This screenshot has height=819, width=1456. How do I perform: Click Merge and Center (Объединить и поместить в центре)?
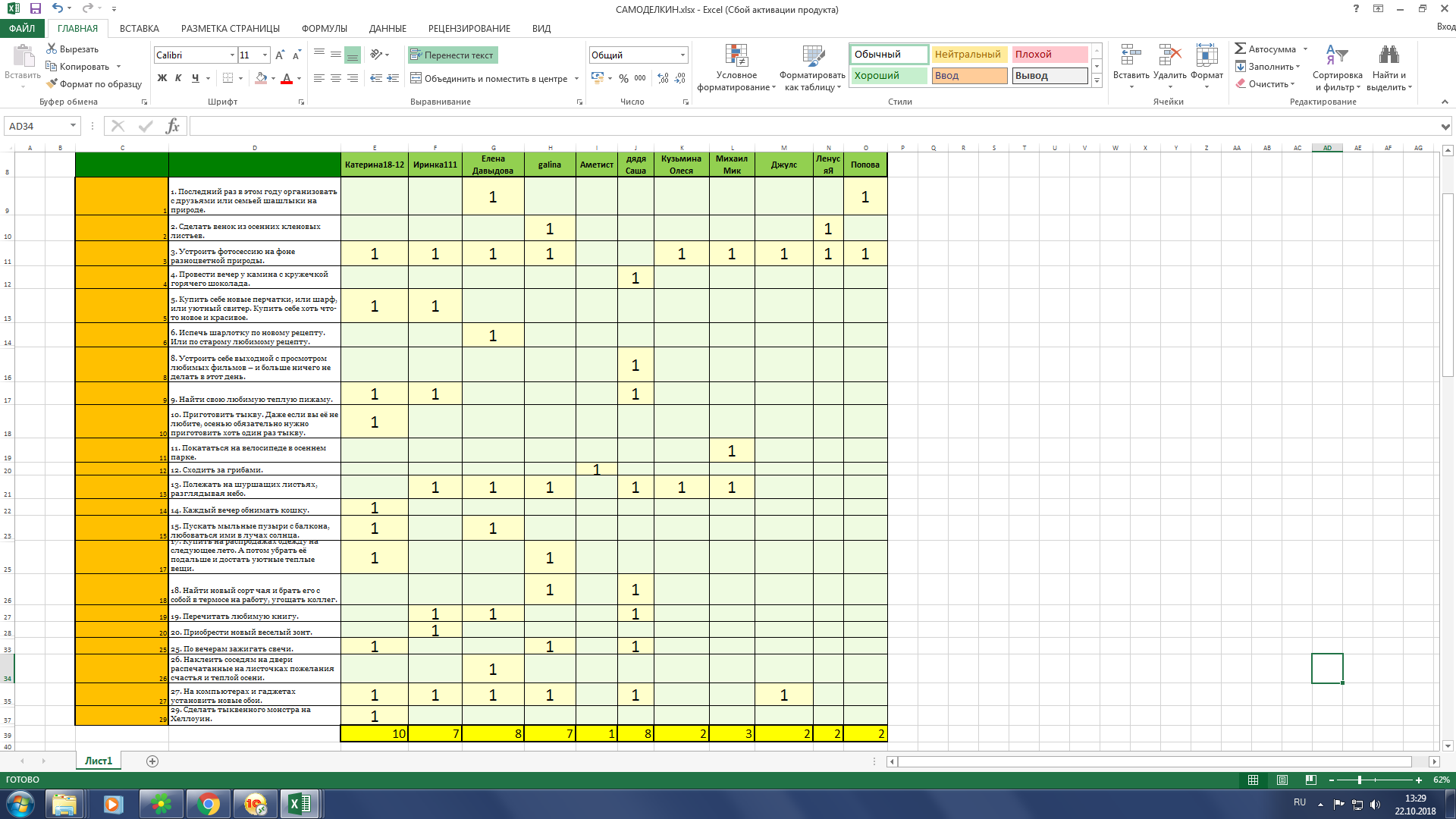click(x=490, y=78)
